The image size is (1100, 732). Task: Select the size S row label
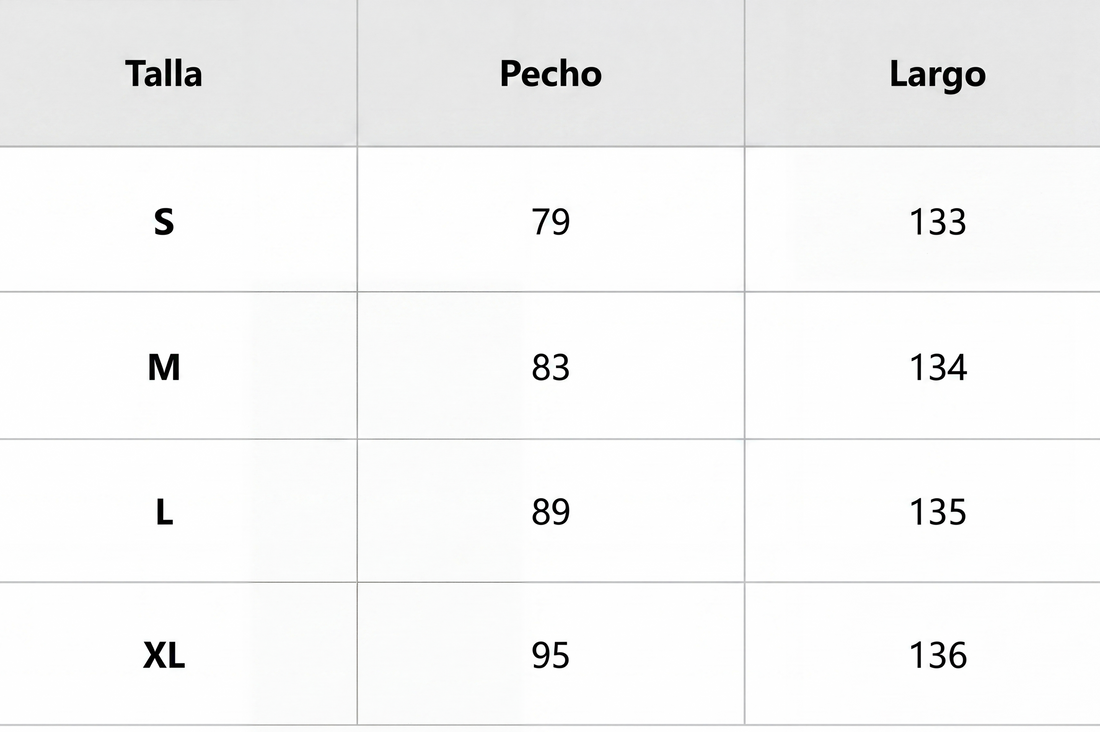tap(164, 221)
